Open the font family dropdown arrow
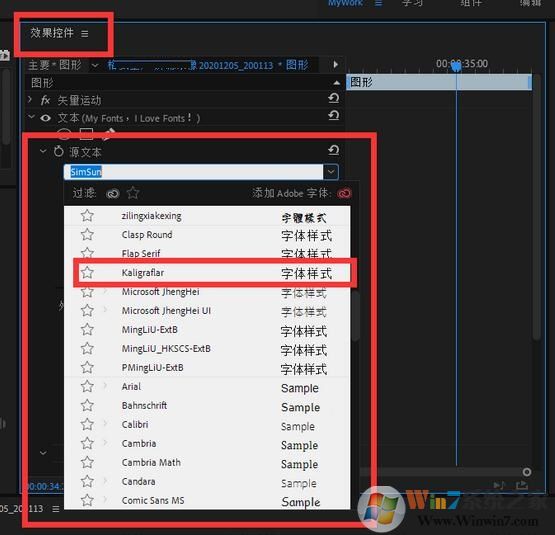Image resolution: width=555 pixels, height=535 pixels. [331, 172]
